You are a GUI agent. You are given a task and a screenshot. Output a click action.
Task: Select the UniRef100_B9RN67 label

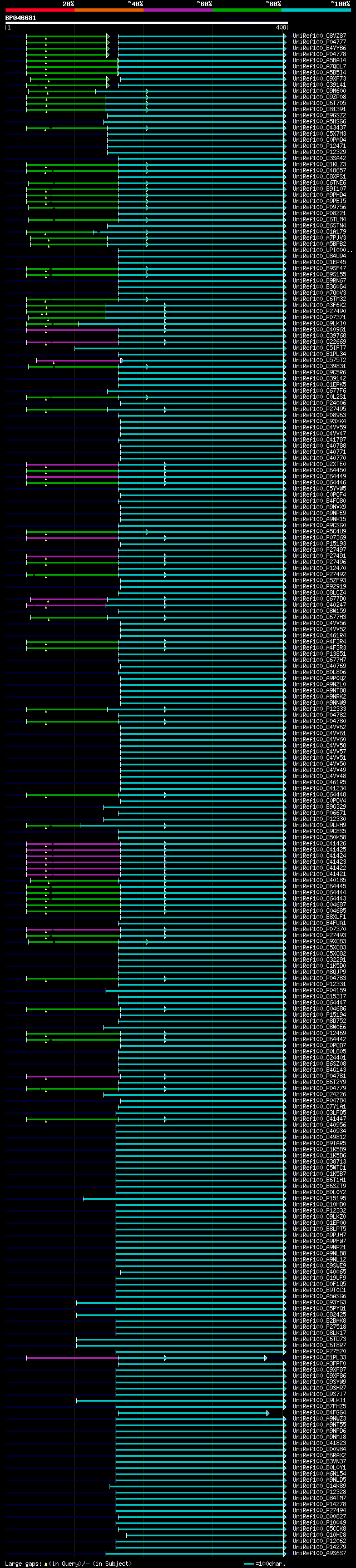(319, 280)
